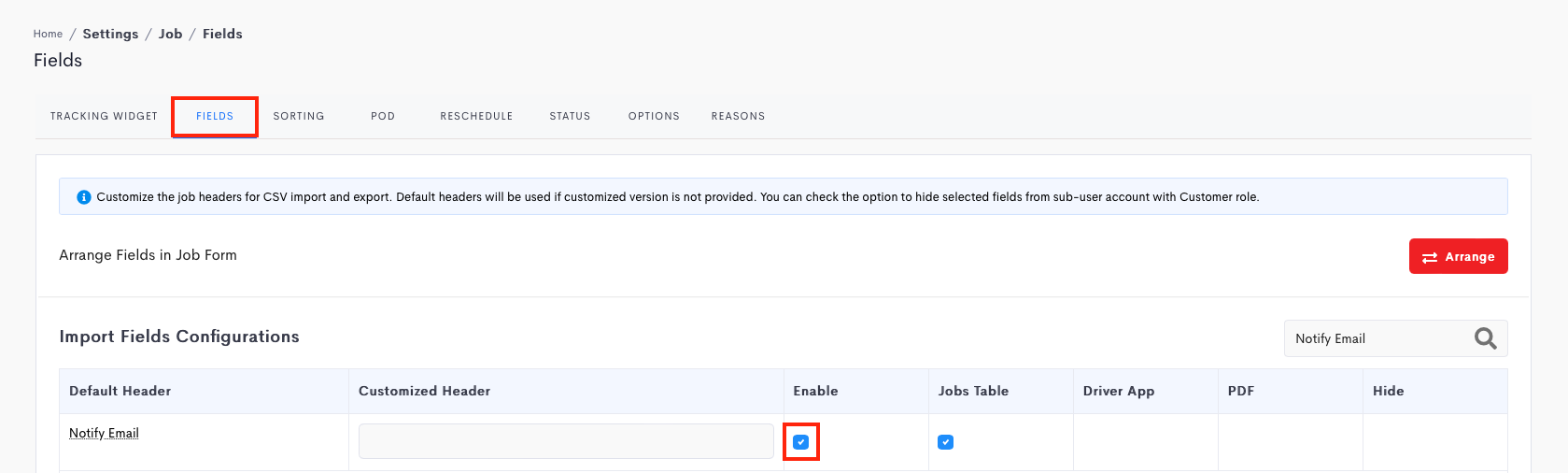Click the Notify Email default header label
This screenshot has height=473, width=1568.
pyautogui.click(x=104, y=433)
